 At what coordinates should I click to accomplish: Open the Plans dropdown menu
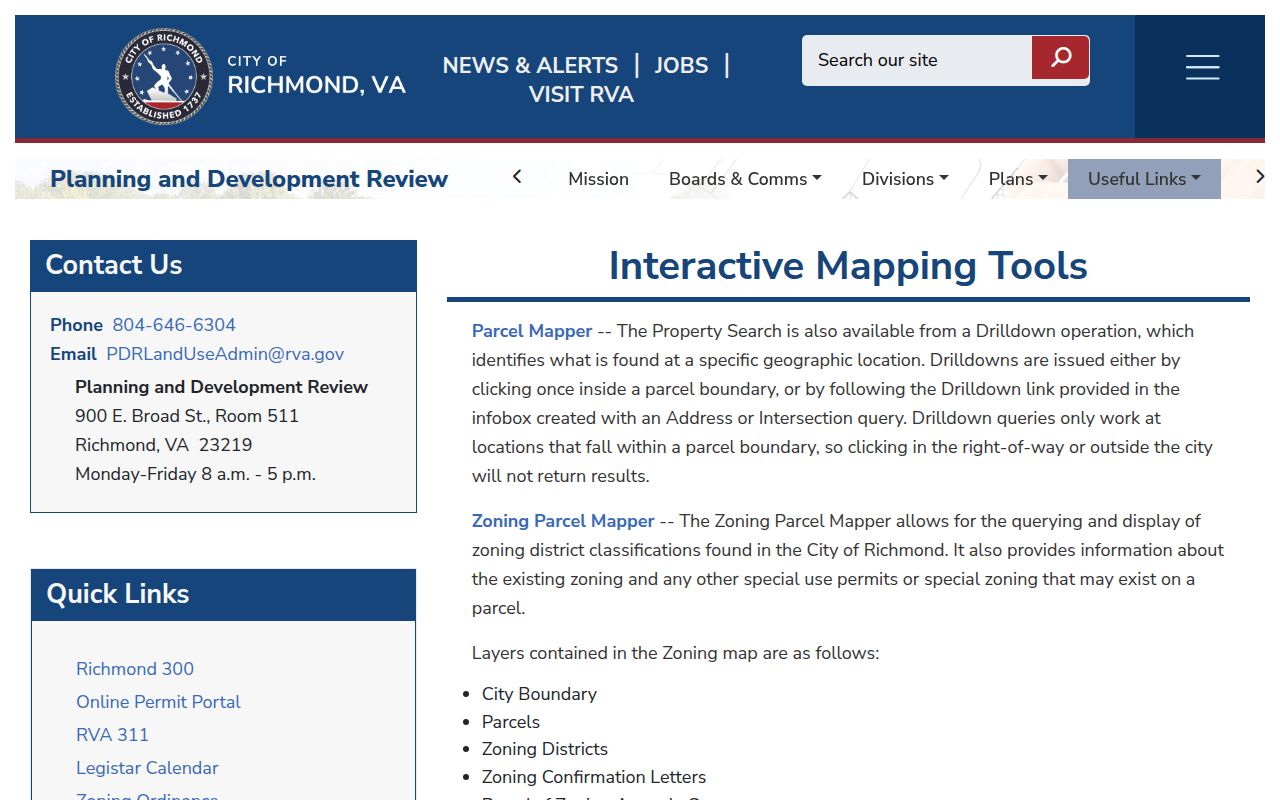point(1018,179)
